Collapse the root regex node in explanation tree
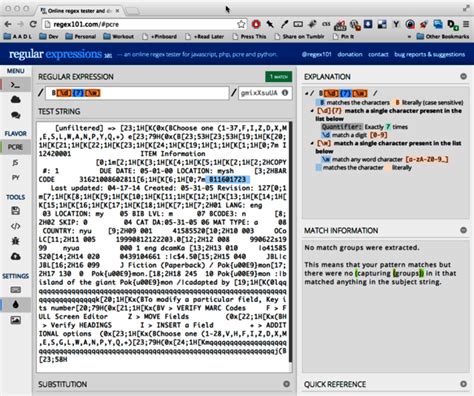This screenshot has height=396, width=474. click(306, 93)
